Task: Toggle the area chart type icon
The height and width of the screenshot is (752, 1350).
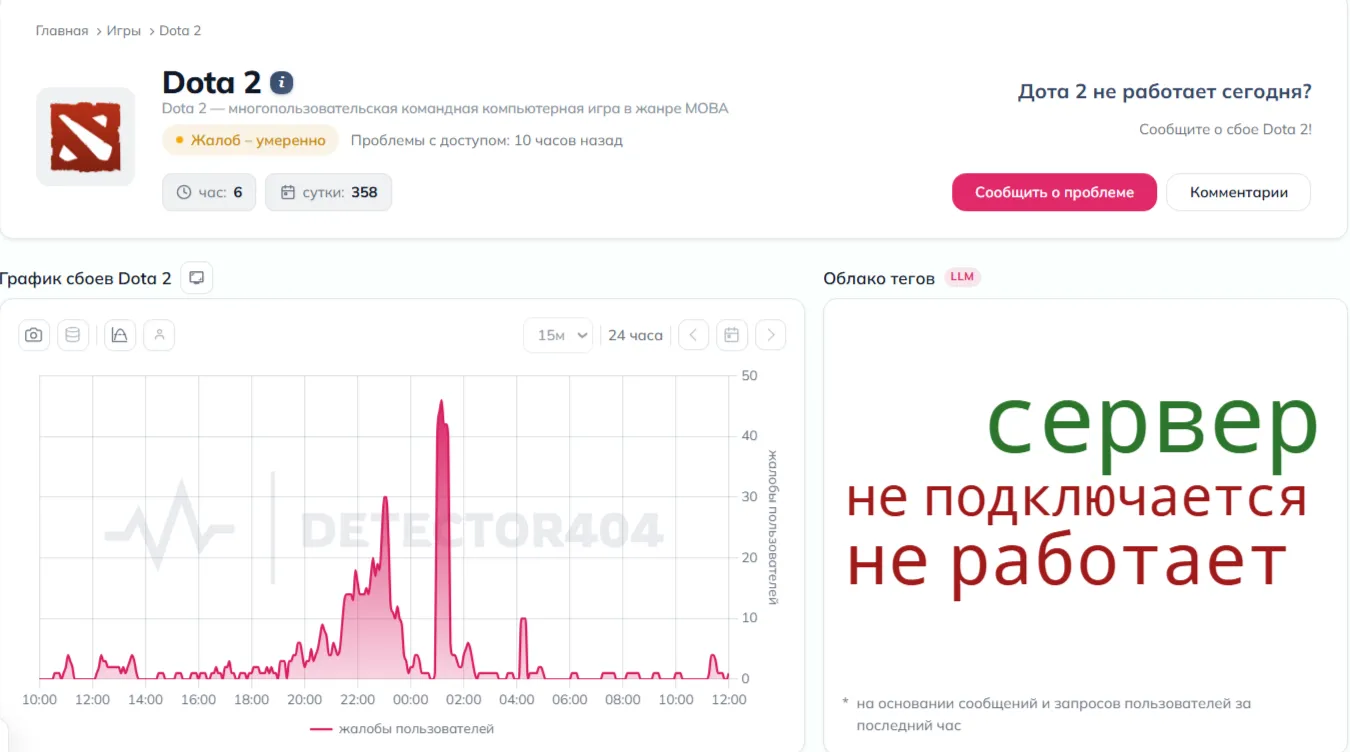Action: (x=120, y=335)
